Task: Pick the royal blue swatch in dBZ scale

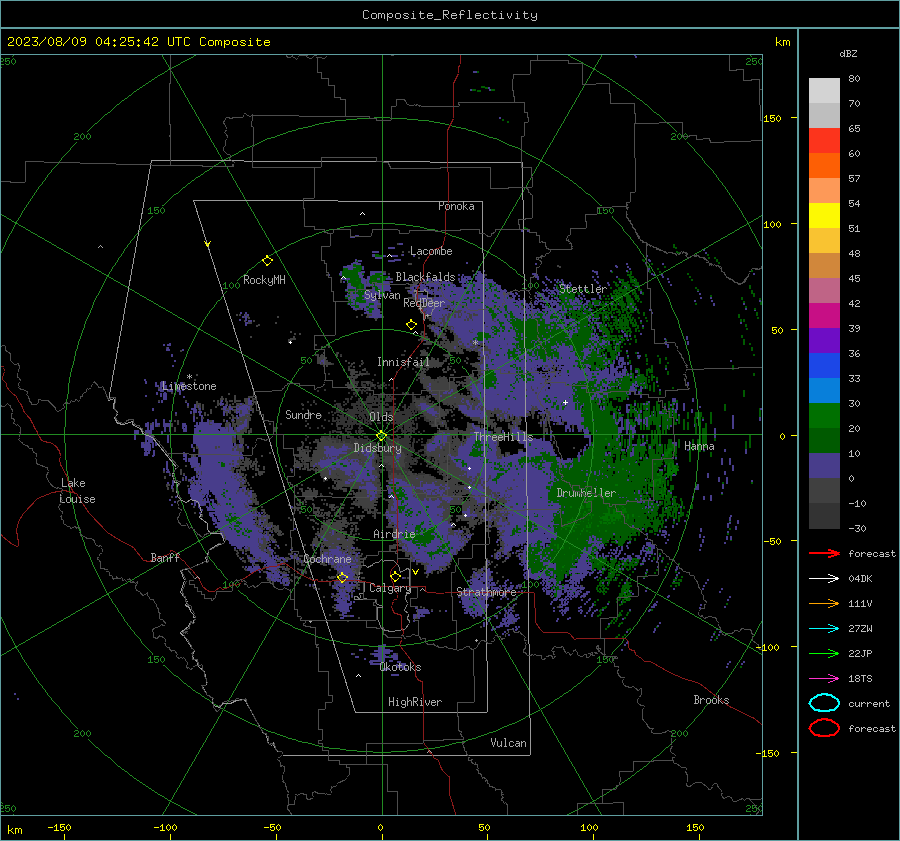Action: tap(824, 366)
